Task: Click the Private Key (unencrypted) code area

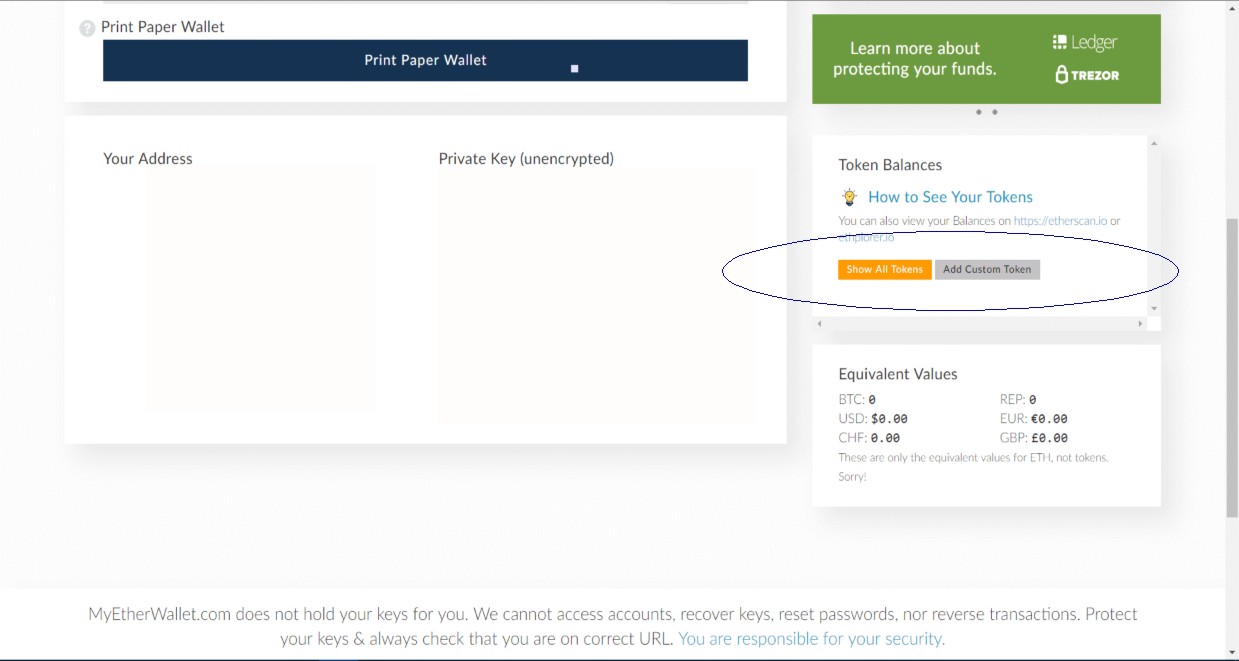Action: 590,295
